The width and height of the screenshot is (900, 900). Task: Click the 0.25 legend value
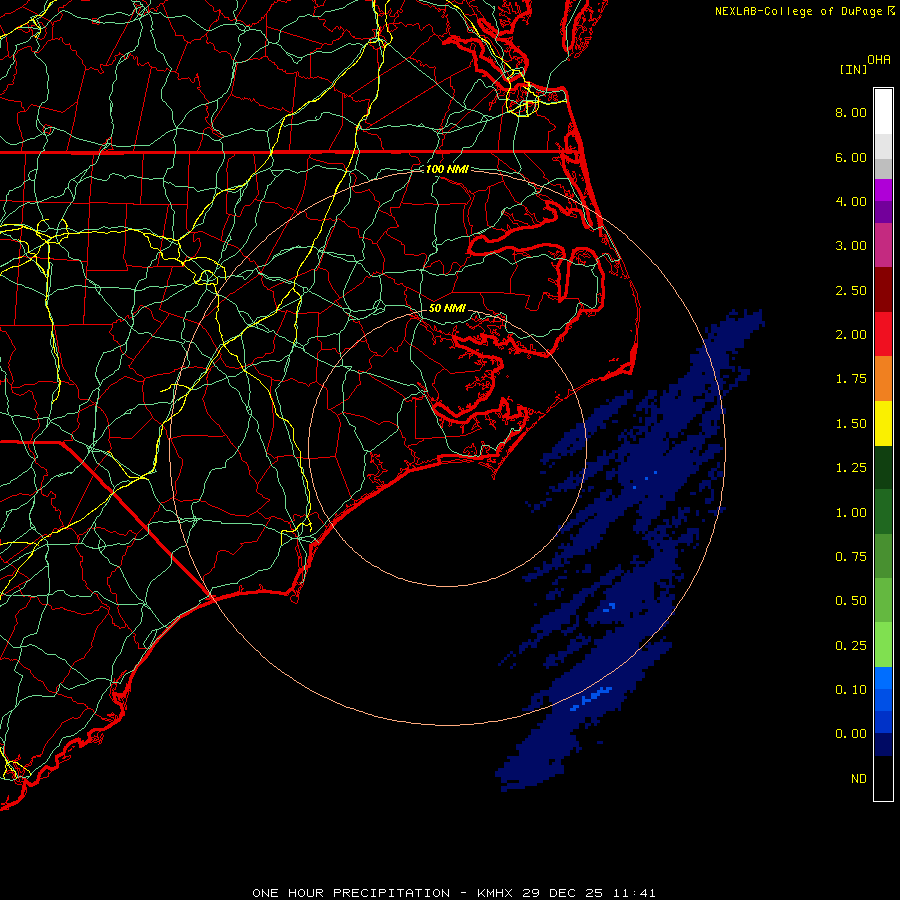(851, 646)
